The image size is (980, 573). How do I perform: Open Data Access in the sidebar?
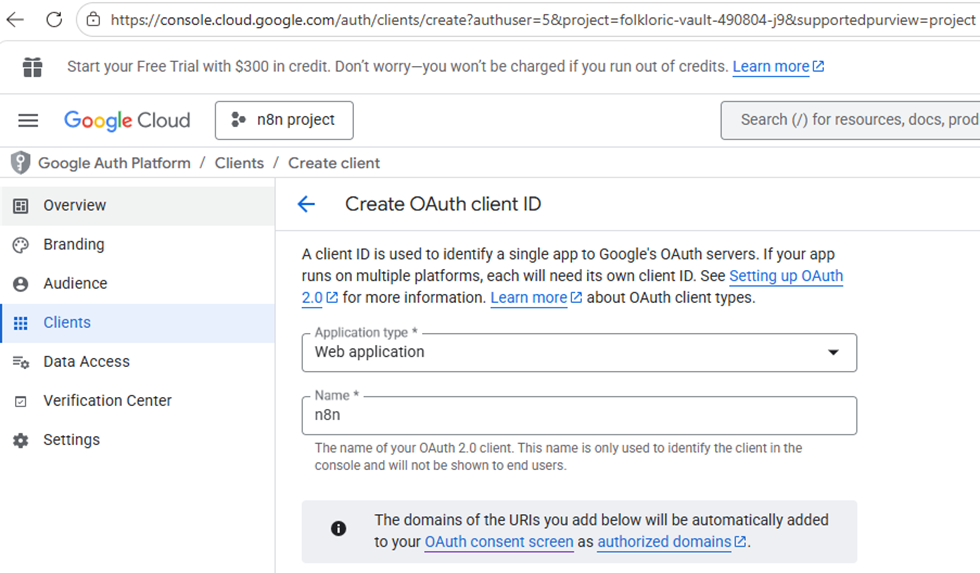click(86, 361)
